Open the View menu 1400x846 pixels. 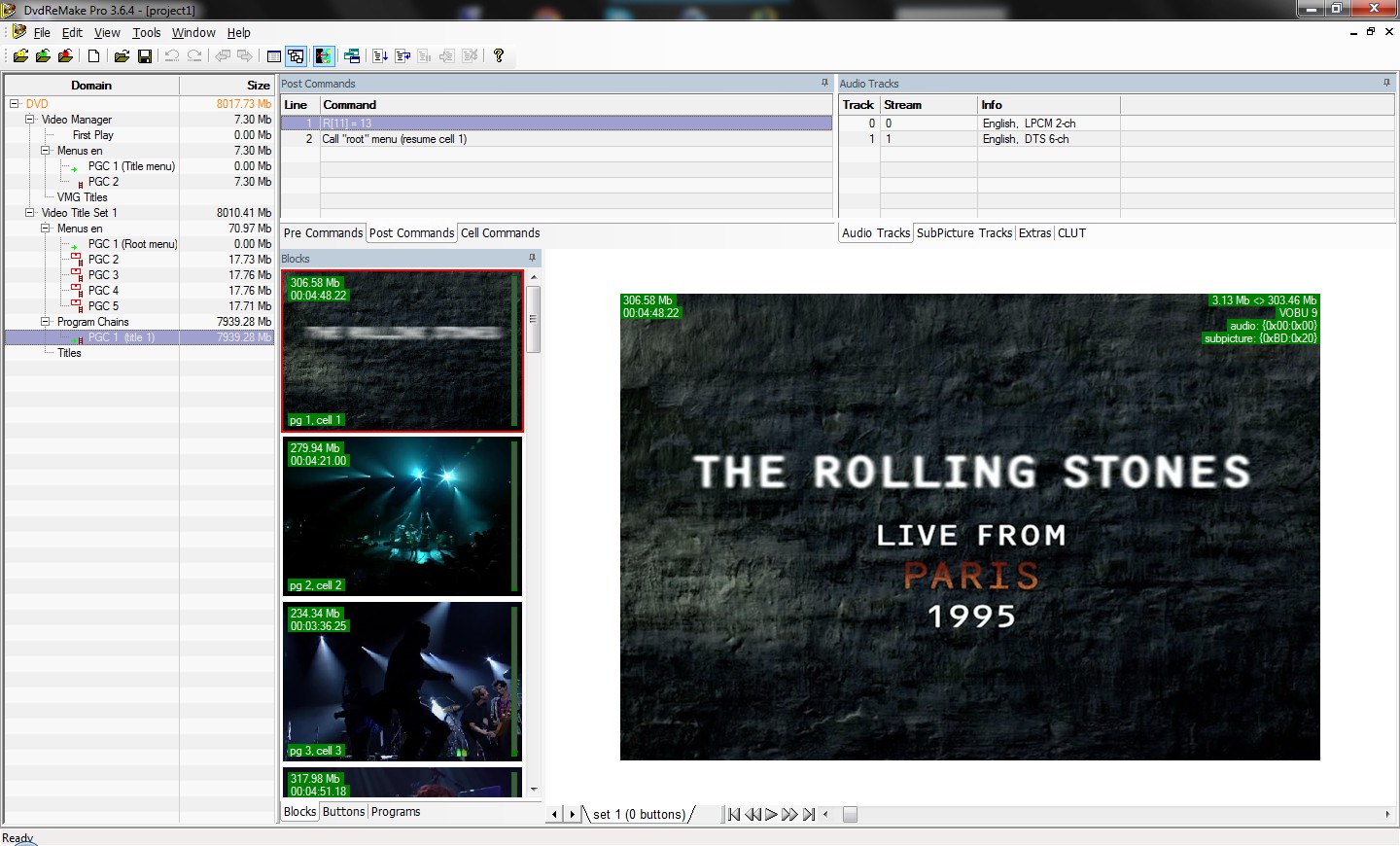107,32
